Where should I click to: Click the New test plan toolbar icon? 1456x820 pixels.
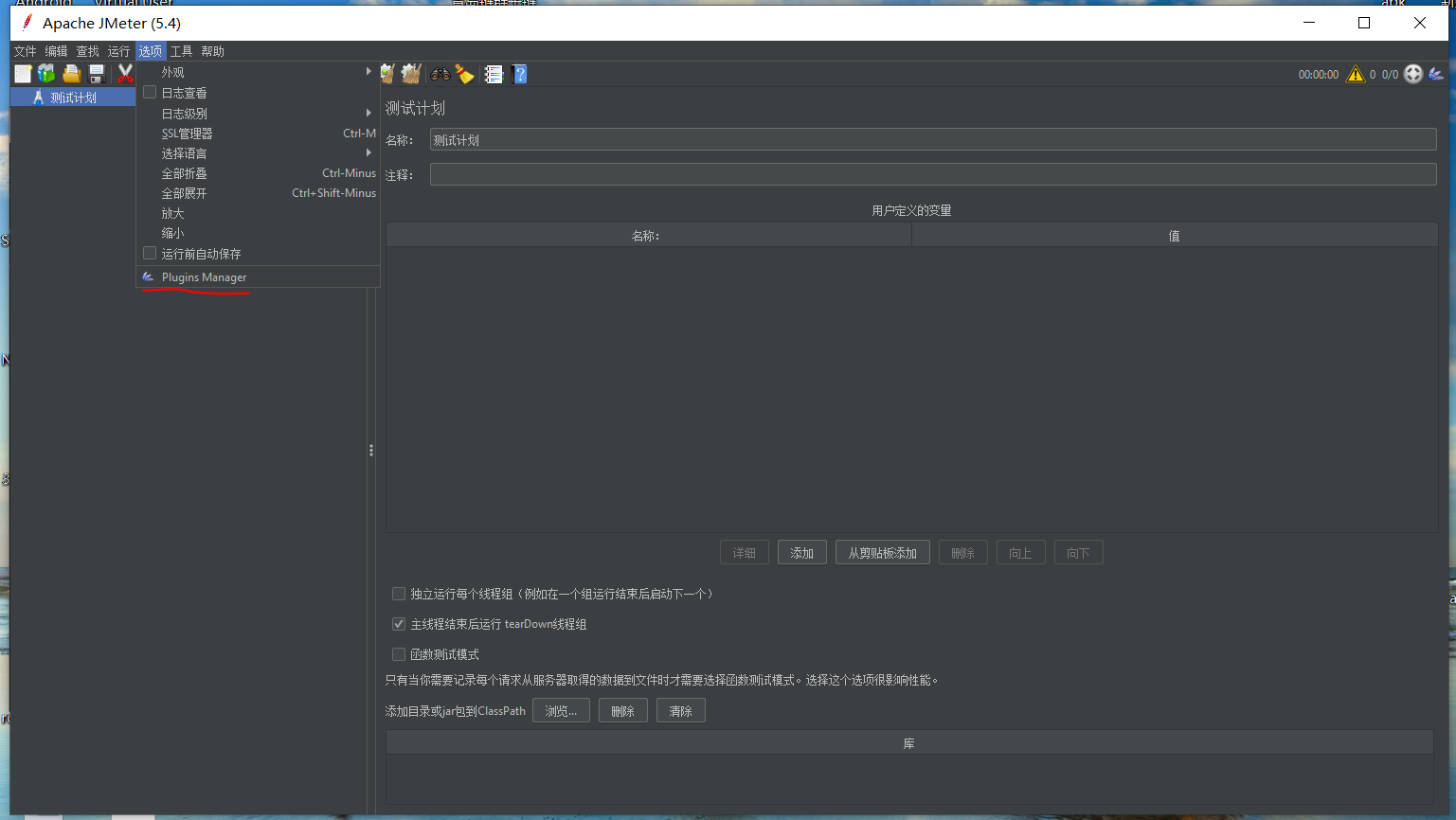tap(23, 74)
